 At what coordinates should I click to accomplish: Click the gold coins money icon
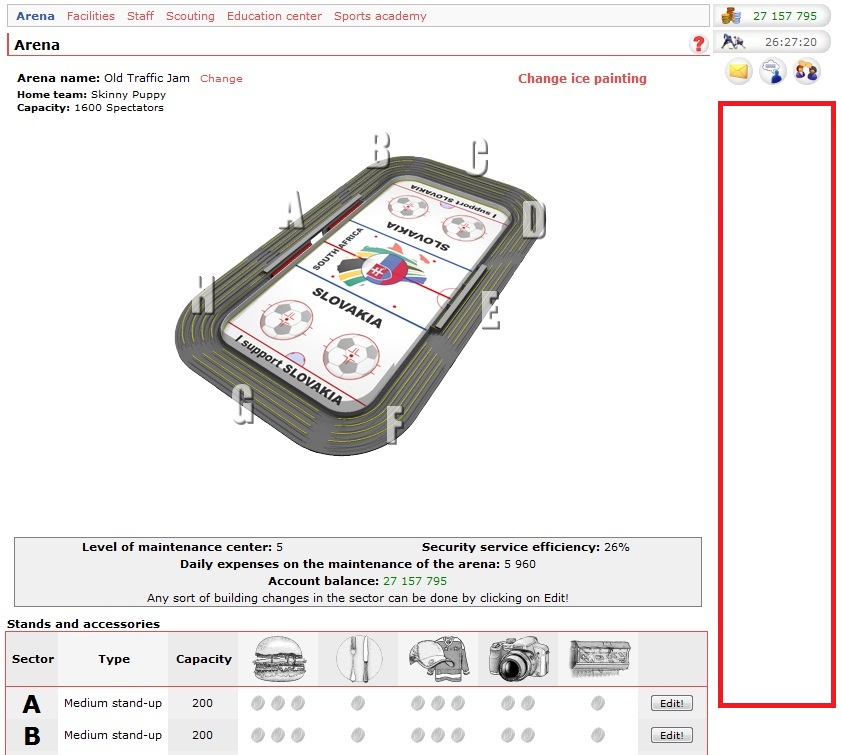point(731,16)
